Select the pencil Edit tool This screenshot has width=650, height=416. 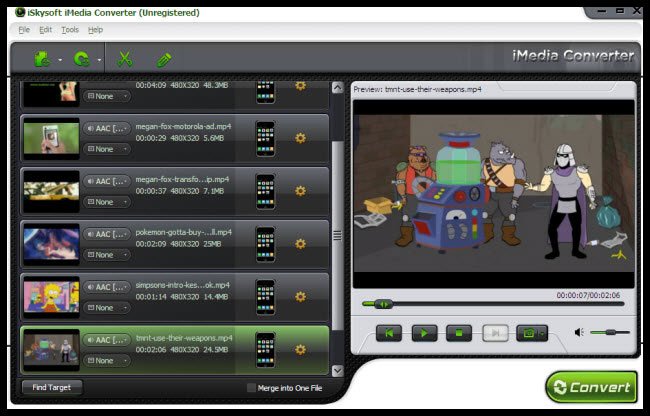pos(164,60)
